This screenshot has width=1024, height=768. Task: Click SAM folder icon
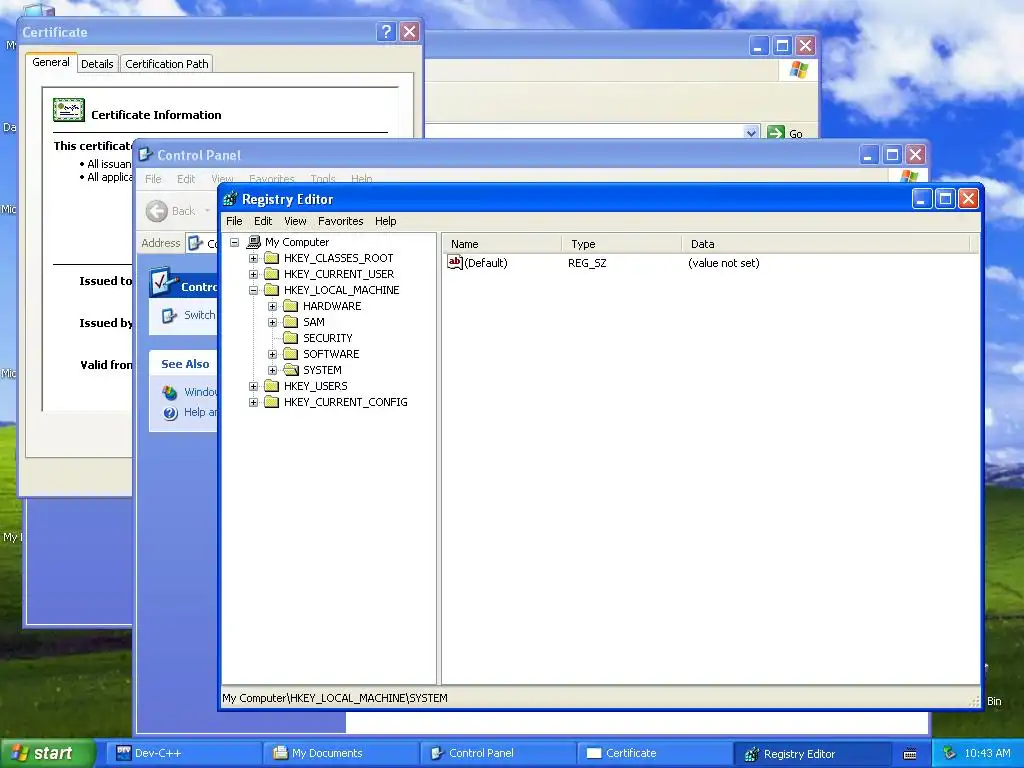point(291,322)
